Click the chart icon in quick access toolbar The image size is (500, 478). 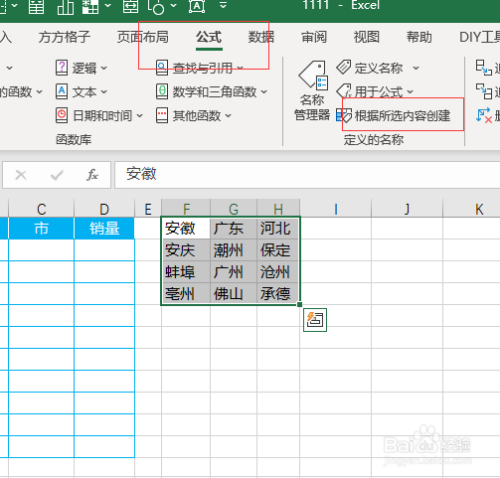65,7
